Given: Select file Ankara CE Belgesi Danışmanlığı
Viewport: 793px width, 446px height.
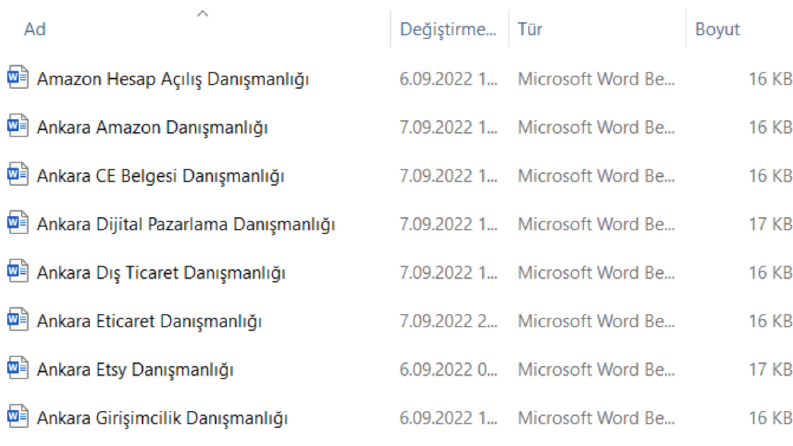Looking at the screenshot, I should coord(160,176).
